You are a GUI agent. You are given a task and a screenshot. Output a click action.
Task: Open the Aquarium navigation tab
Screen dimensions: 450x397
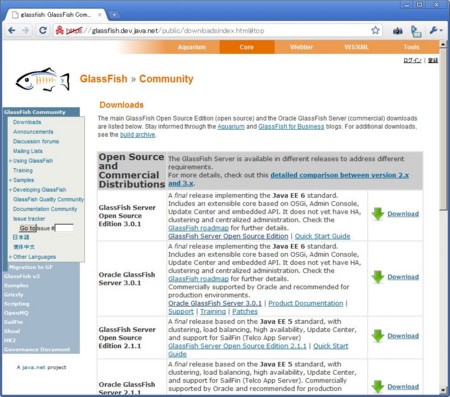tap(192, 47)
